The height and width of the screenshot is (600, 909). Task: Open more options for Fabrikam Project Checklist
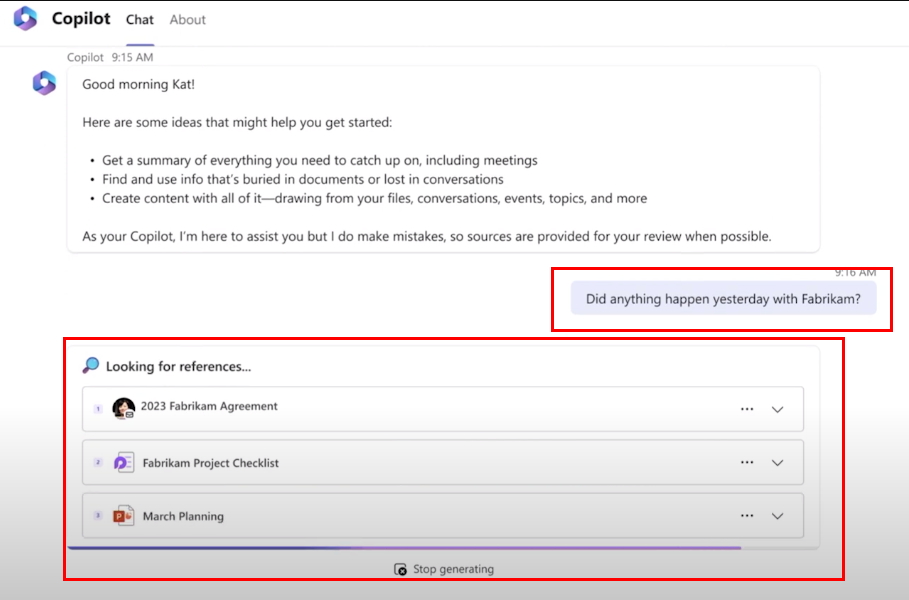(x=747, y=463)
